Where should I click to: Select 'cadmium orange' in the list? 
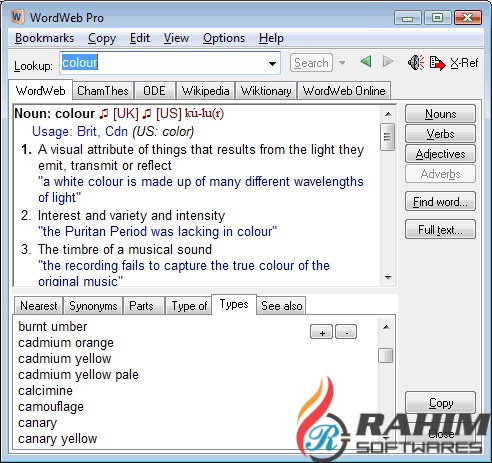coord(66,343)
